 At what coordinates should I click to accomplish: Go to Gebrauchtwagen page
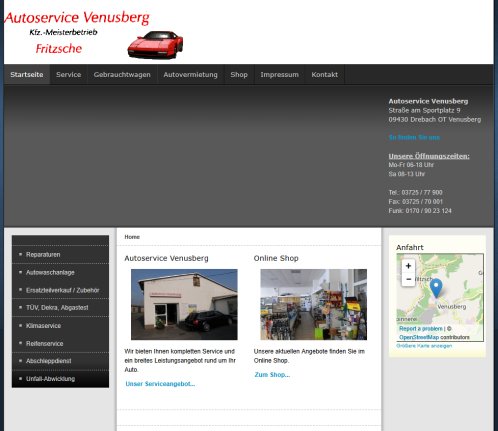pos(122,75)
